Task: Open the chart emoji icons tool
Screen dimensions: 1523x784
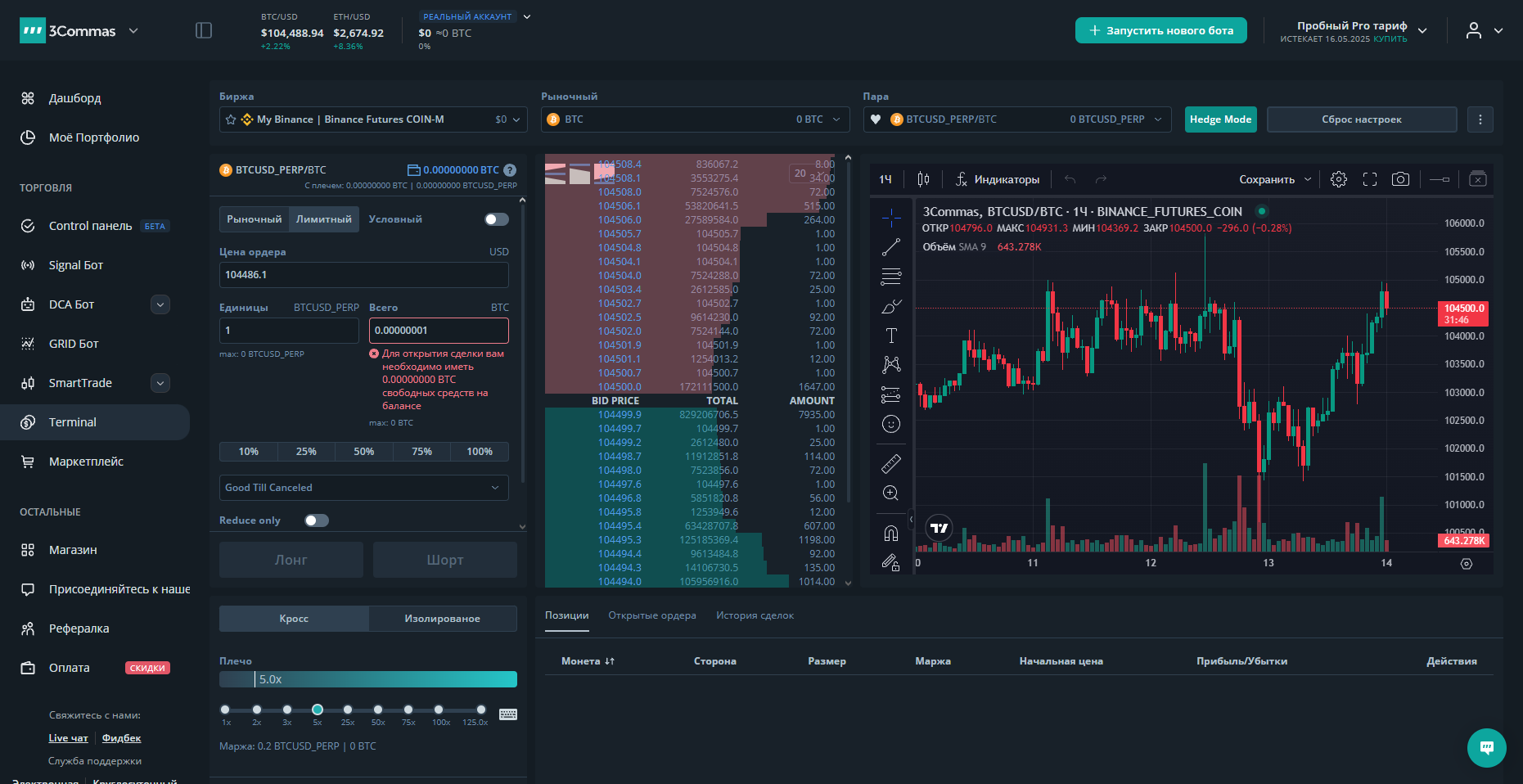Action: (891, 424)
